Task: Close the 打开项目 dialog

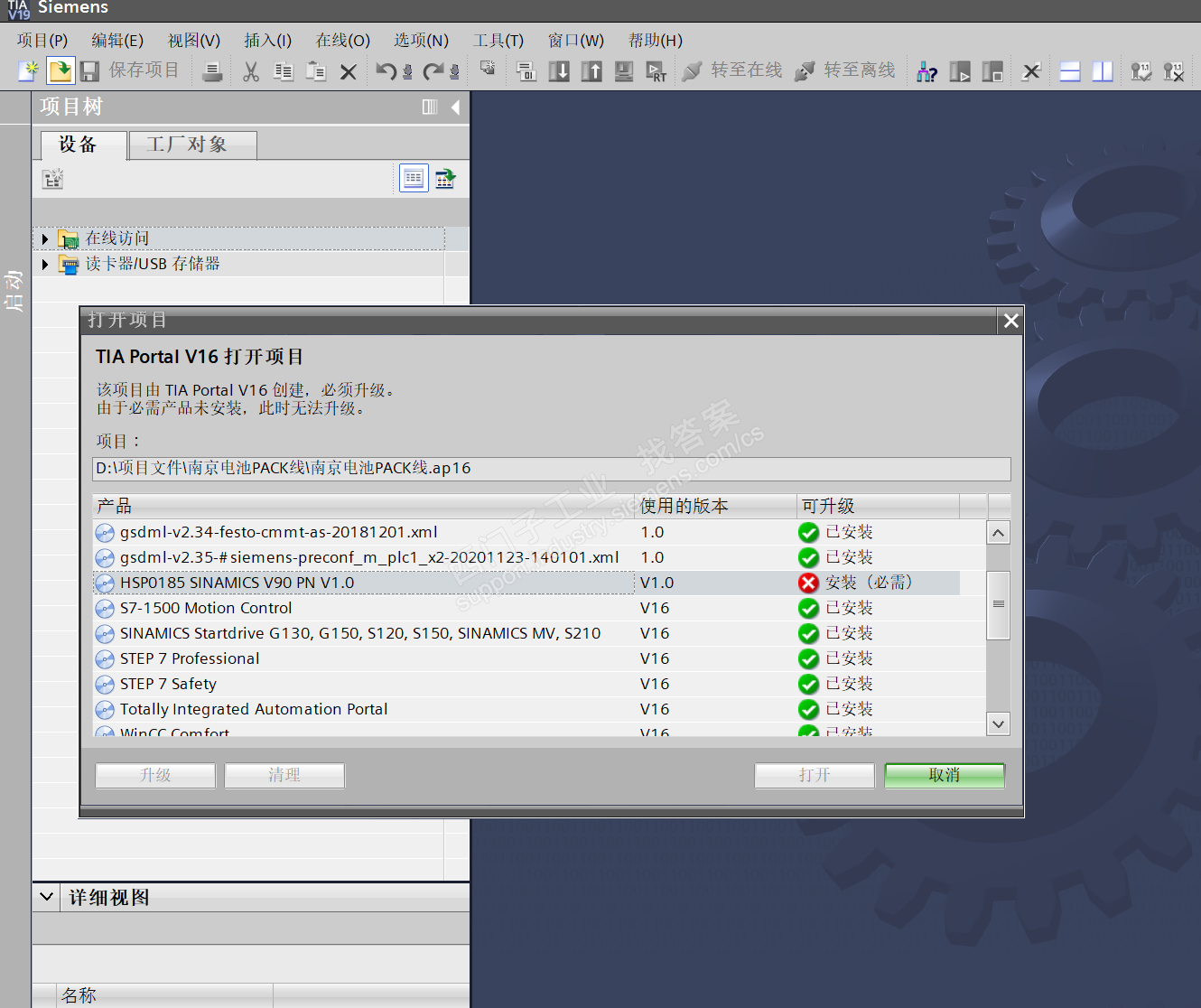Action: [x=1011, y=321]
